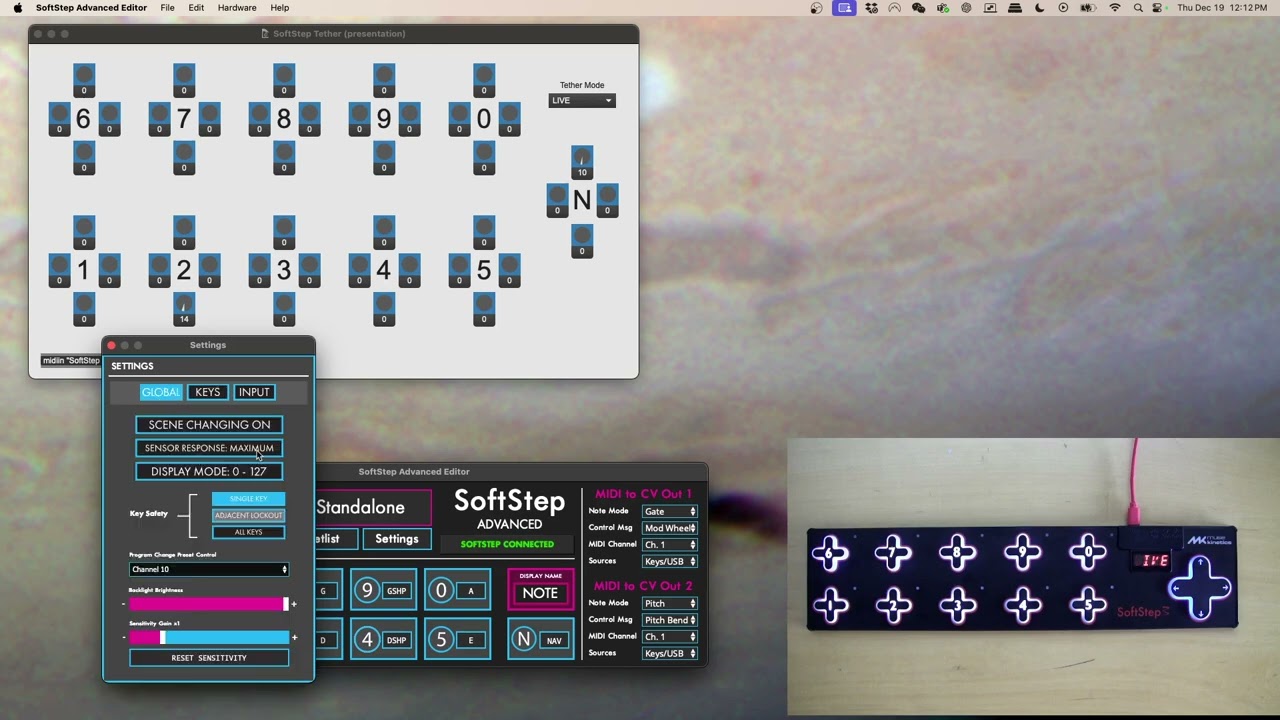Open CV Out 1 MIDI Channel dropdown
The height and width of the screenshot is (720, 1280).
[x=669, y=545]
